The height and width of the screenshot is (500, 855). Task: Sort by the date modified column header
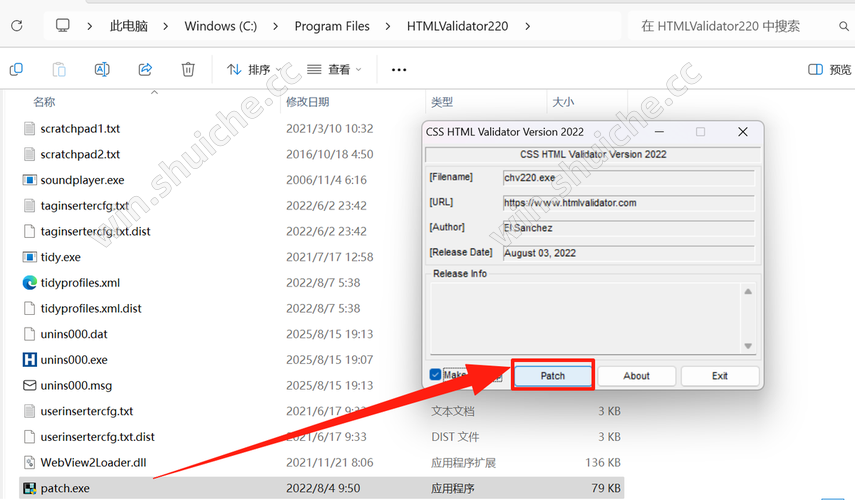(308, 102)
